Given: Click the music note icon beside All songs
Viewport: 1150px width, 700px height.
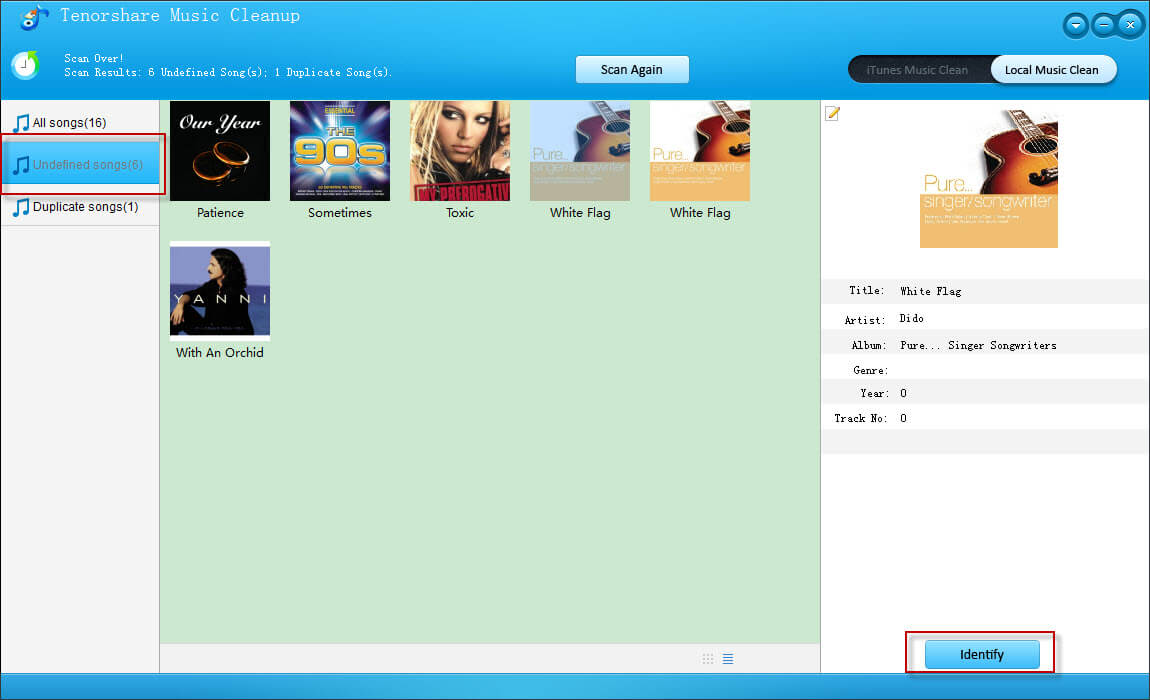Looking at the screenshot, I should pyautogui.click(x=21, y=123).
